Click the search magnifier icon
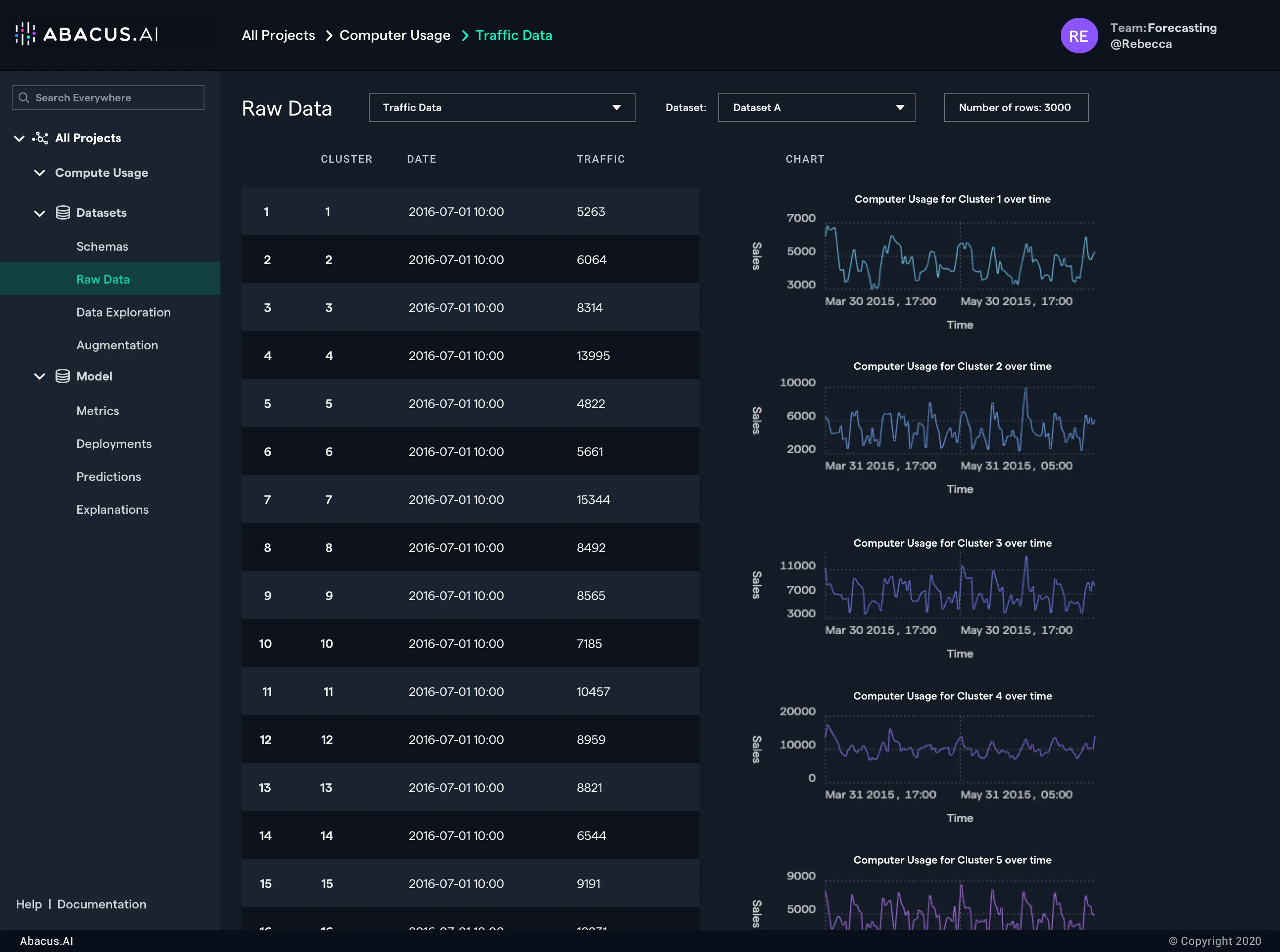The height and width of the screenshot is (952, 1280). (24, 98)
